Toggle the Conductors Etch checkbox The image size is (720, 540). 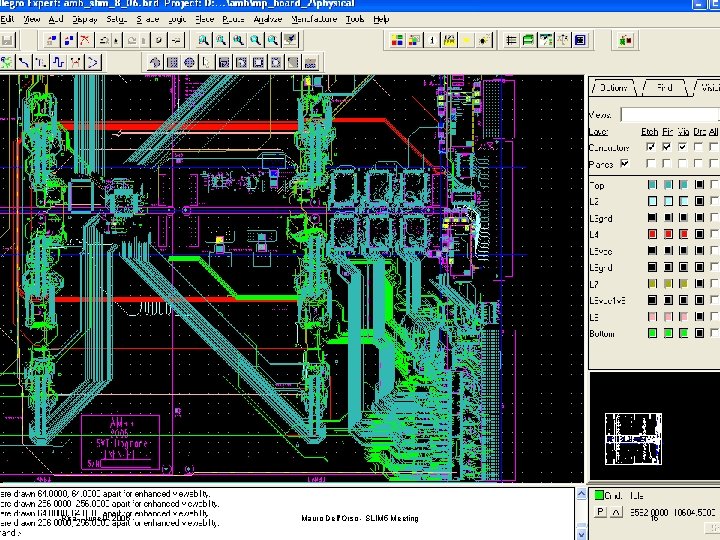651,147
